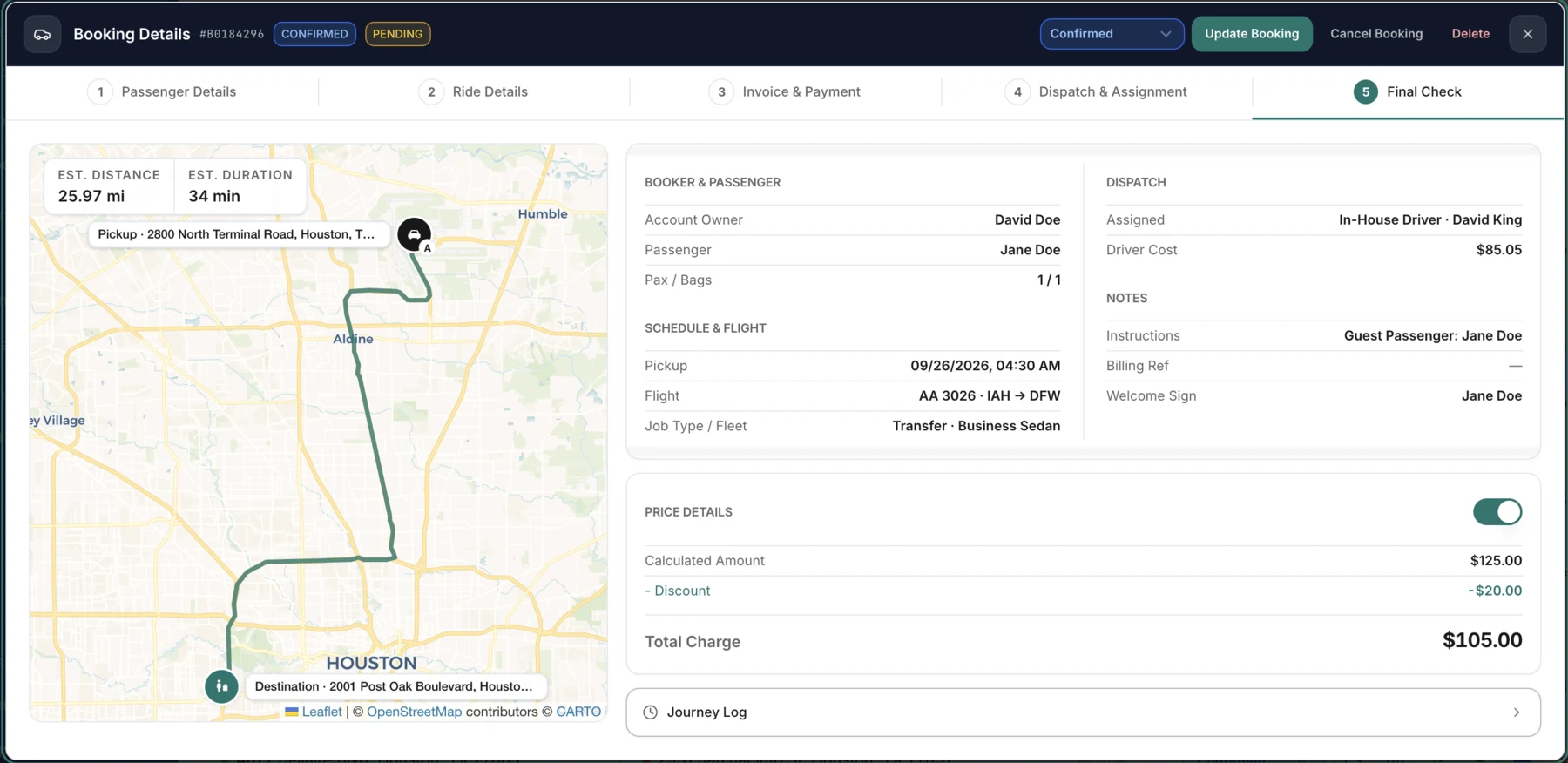Click Cancel Booking
The width and height of the screenshot is (1568, 763).
click(x=1376, y=34)
